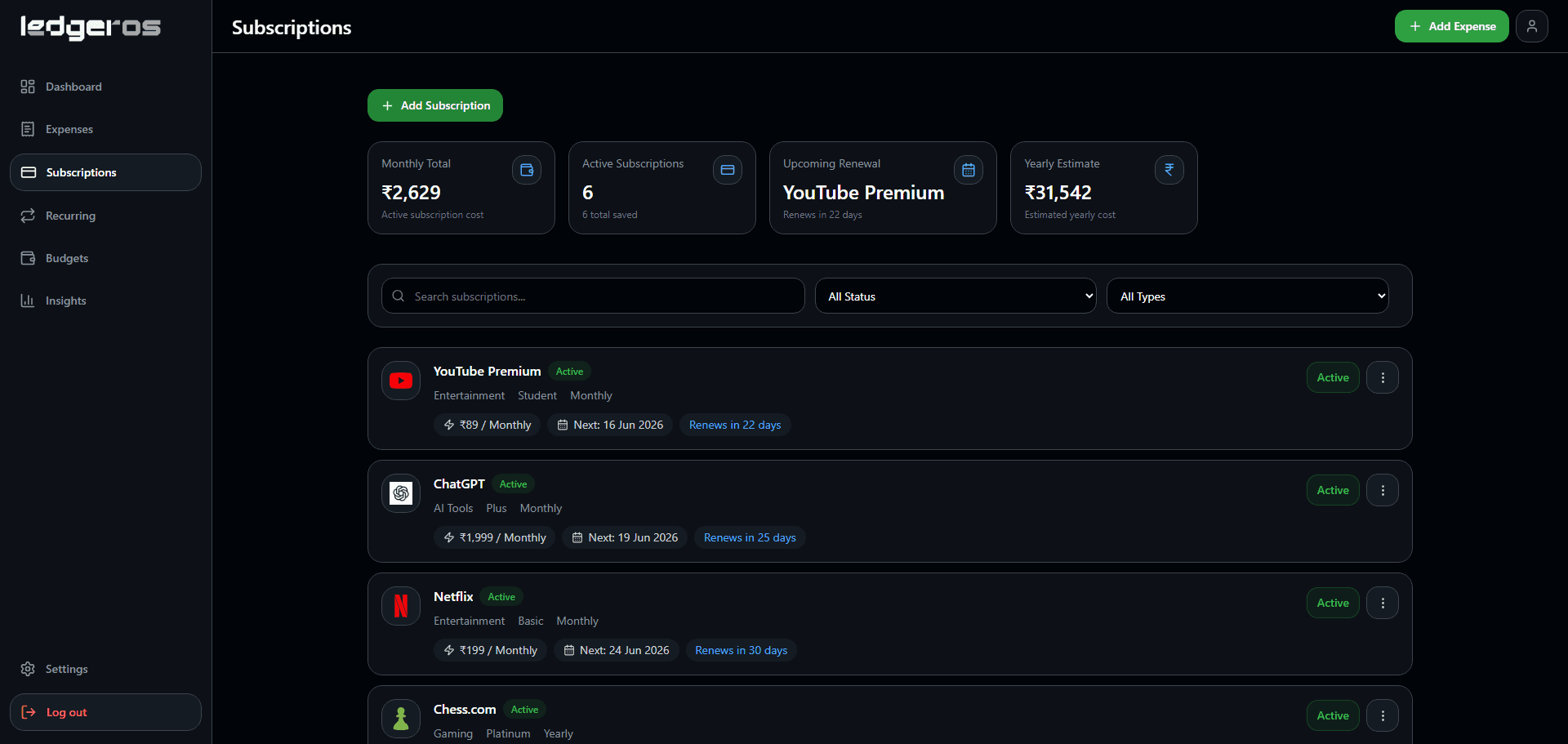The image size is (1568, 744).
Task: Click the wallet icon in Monthly Total card
Action: (x=527, y=170)
